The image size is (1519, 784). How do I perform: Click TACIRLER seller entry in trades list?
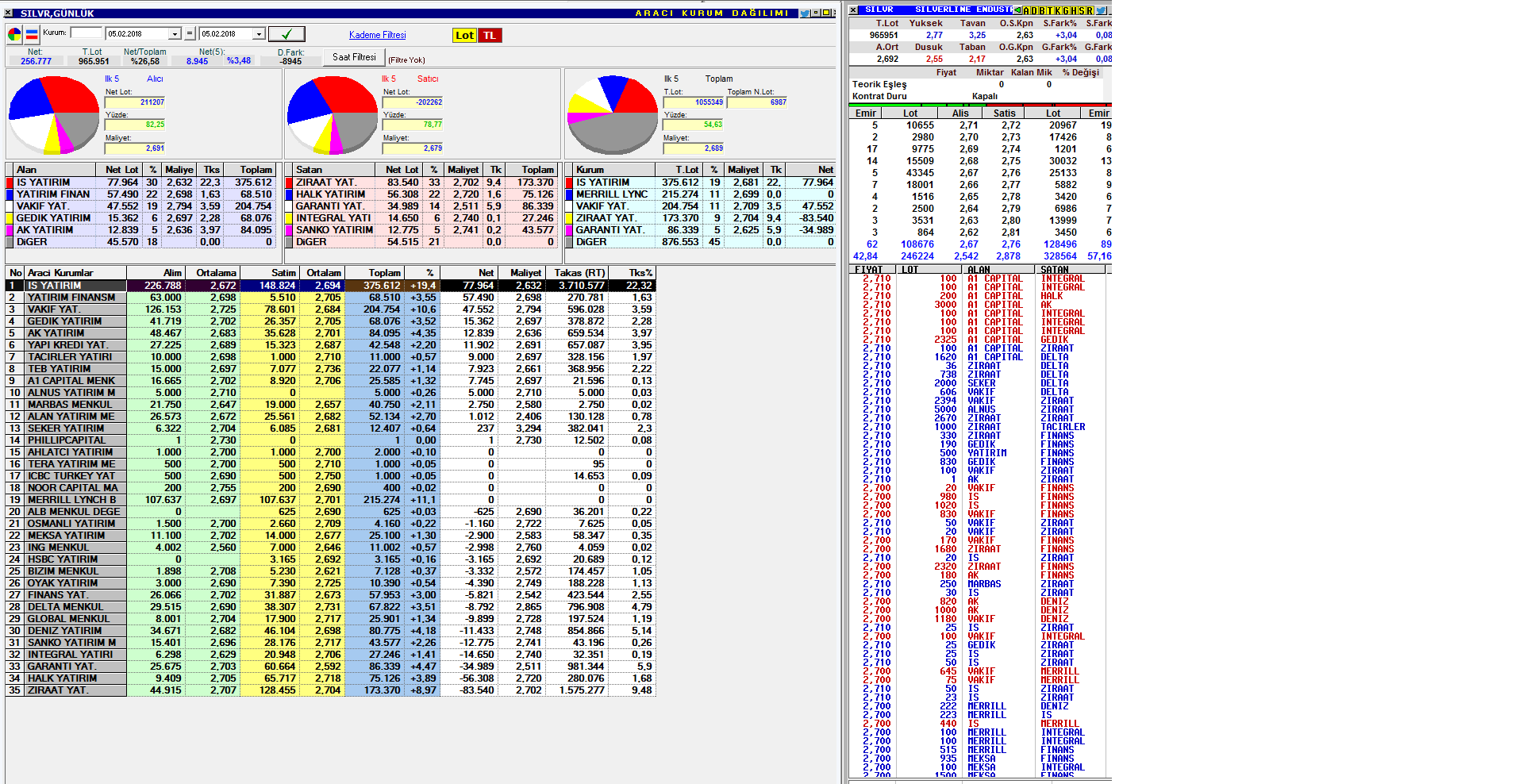(1063, 427)
